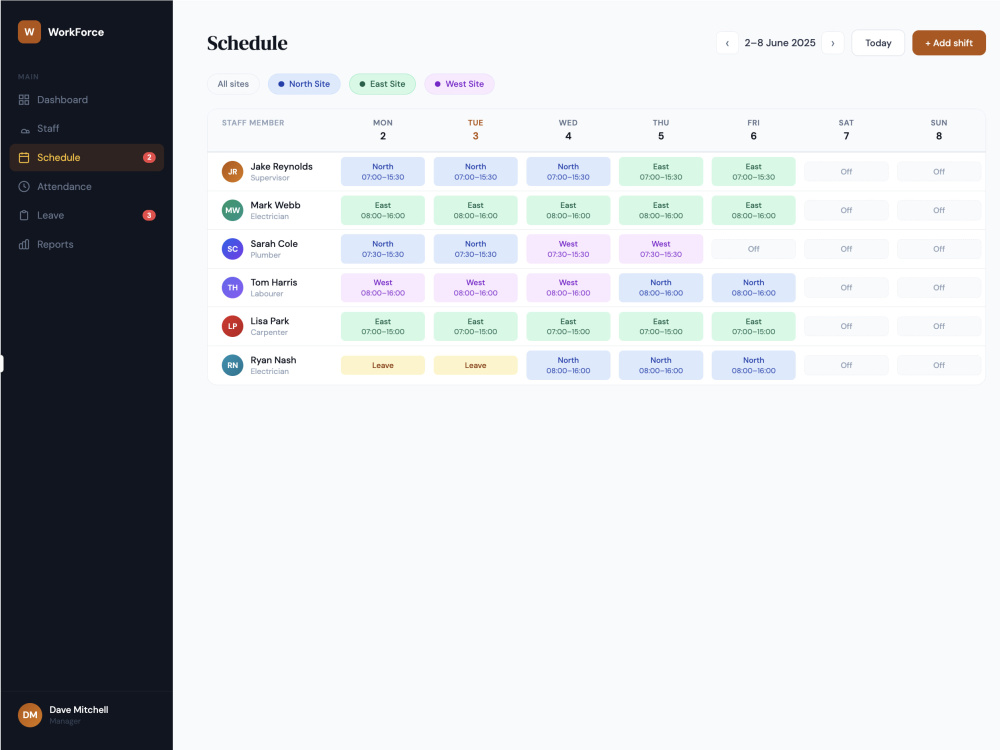The height and width of the screenshot is (750, 1000).
Task: Open the Attendance page
Action: 87,187
